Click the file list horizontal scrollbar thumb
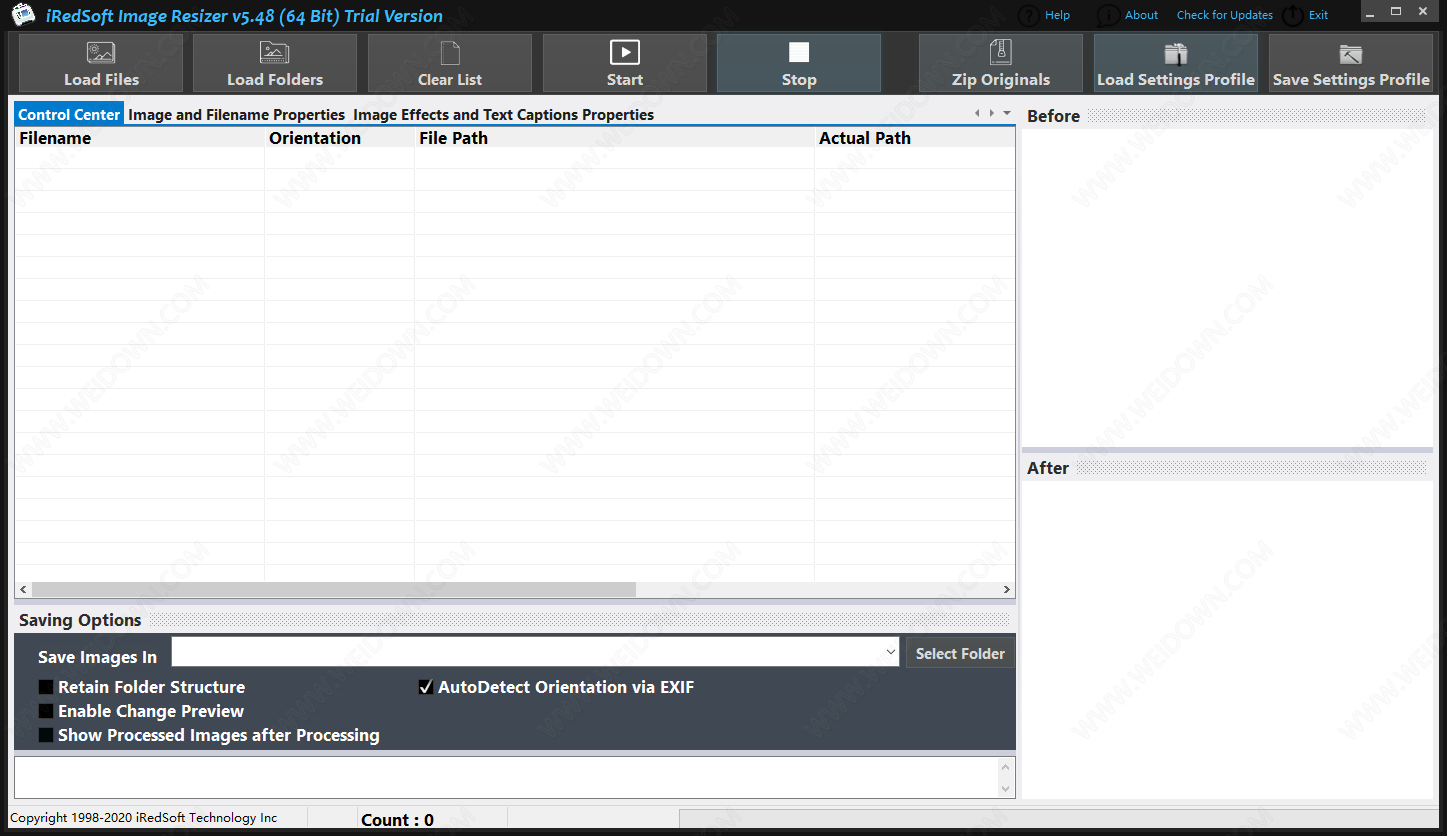The image size is (1447, 836). point(334,590)
